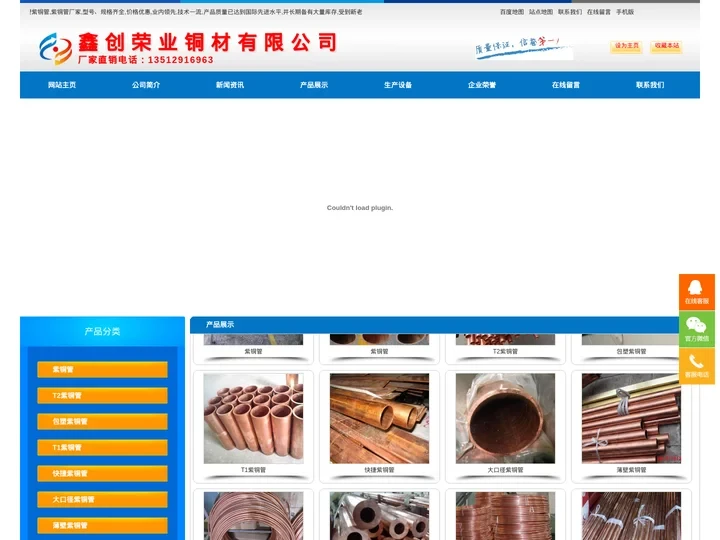This screenshot has width=720, height=540.
Task: Click the 质量保证 slogan banner
Action: click(523, 48)
